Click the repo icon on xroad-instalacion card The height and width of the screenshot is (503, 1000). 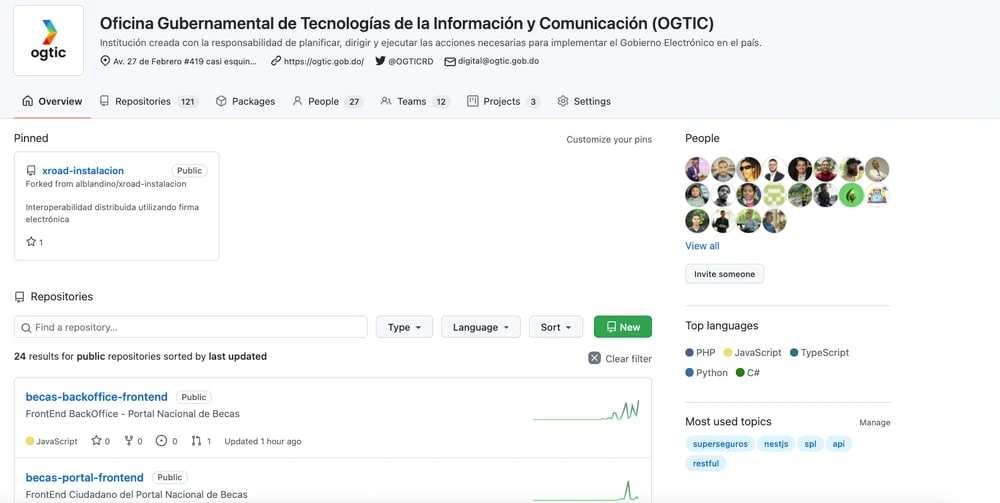point(31,171)
